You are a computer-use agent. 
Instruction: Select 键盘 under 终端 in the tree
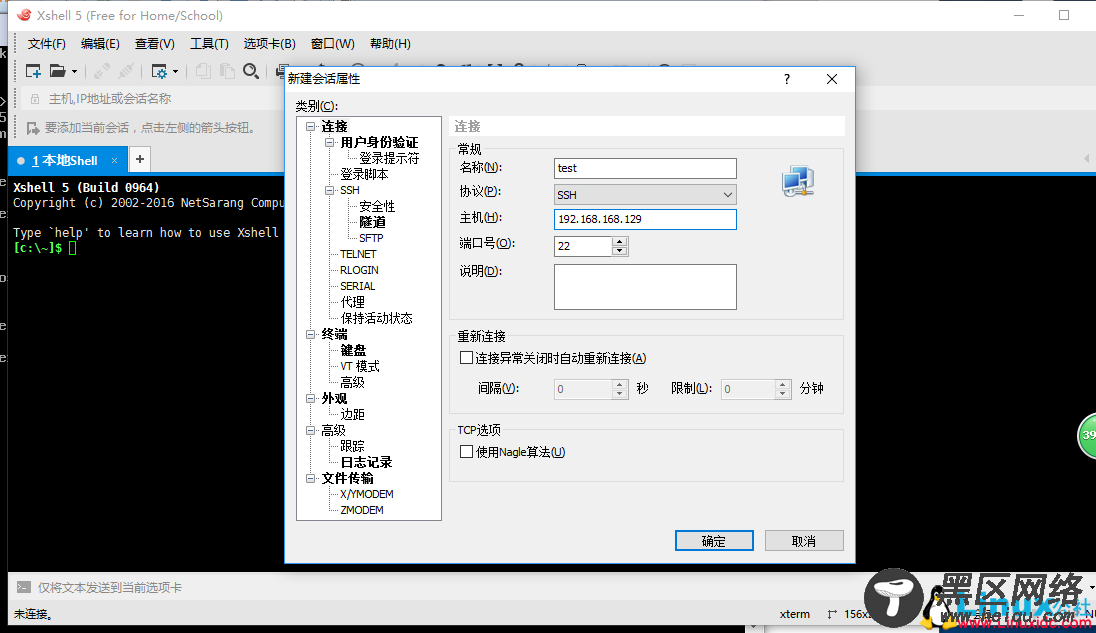click(353, 350)
